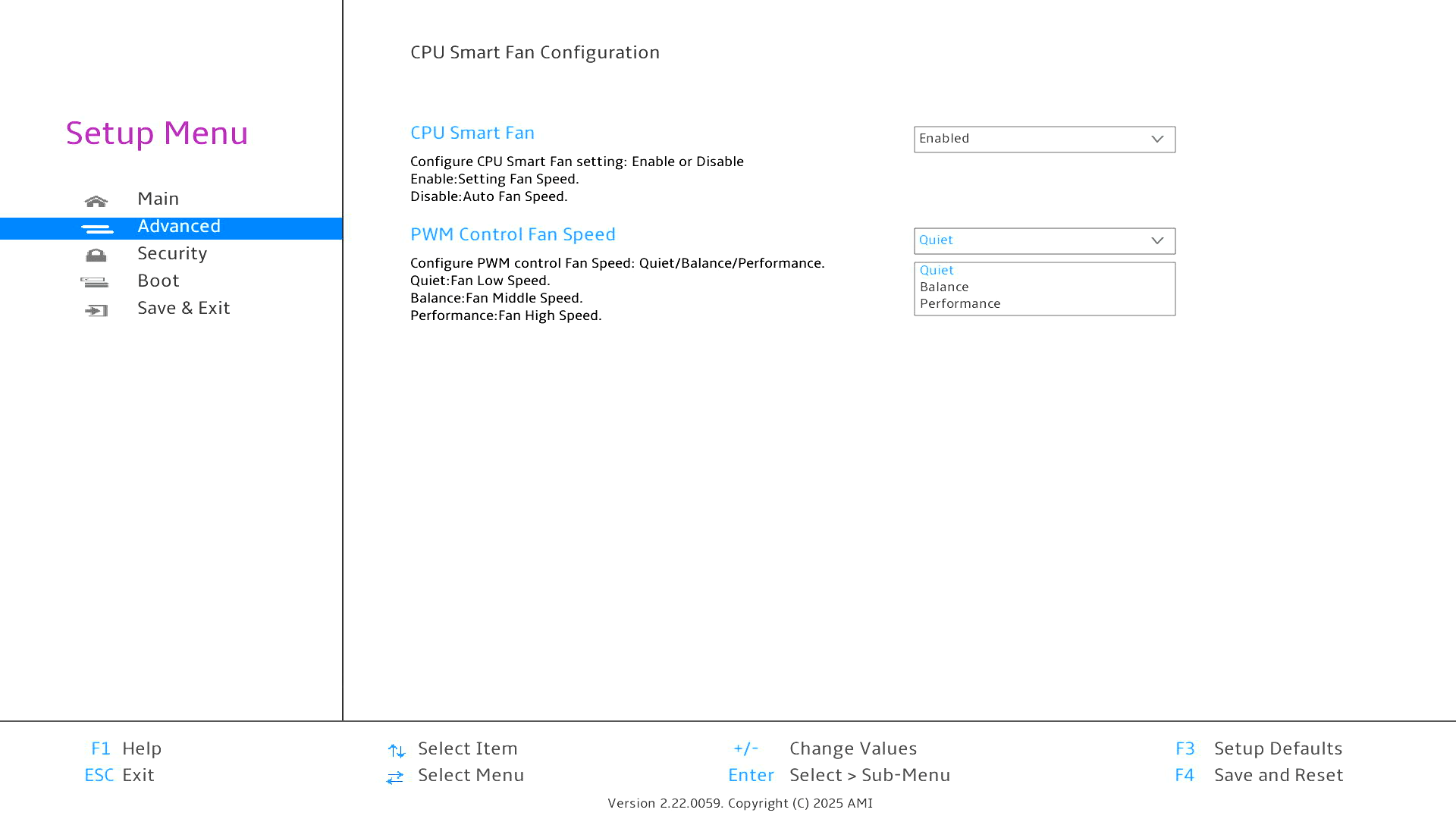Open the CPU Smart Fan Enabled dropdown

click(1043, 139)
